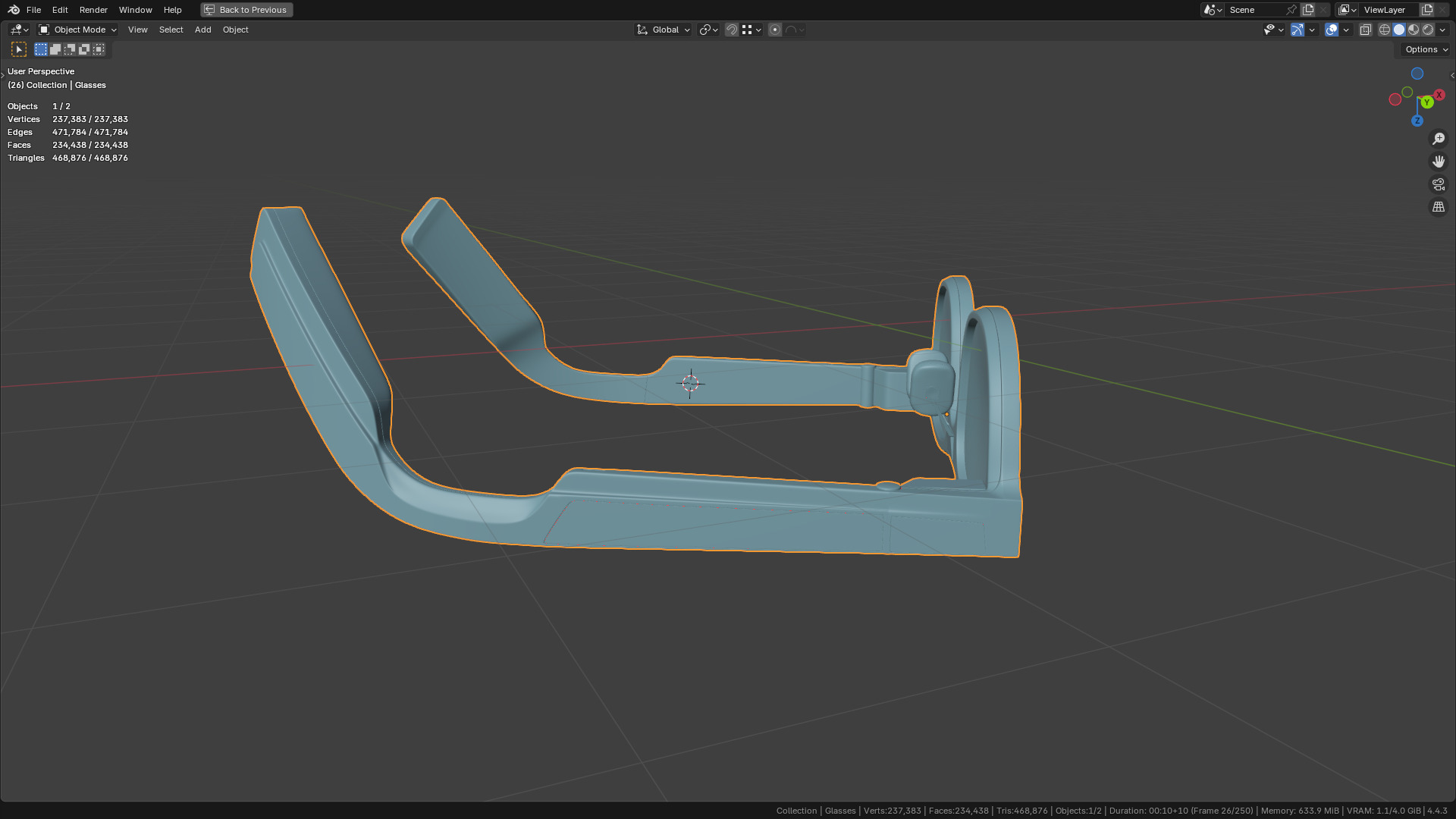Select rendered viewport shading mode

tap(1428, 30)
